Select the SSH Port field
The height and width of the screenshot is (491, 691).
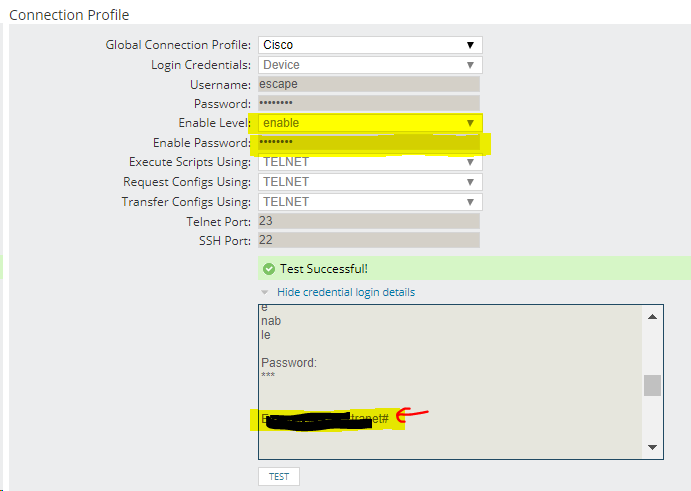[368, 240]
